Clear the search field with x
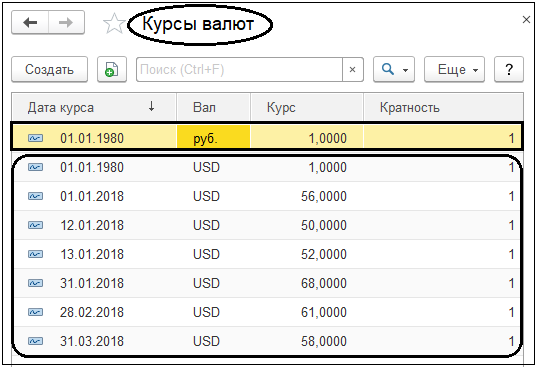This screenshot has height=367, width=537. point(352,69)
